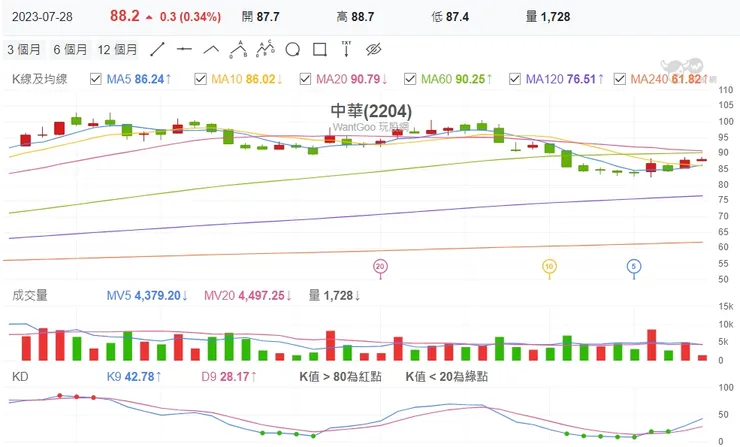Click the low price 低 87.4
This screenshot has width=740, height=447.
coord(450,17)
